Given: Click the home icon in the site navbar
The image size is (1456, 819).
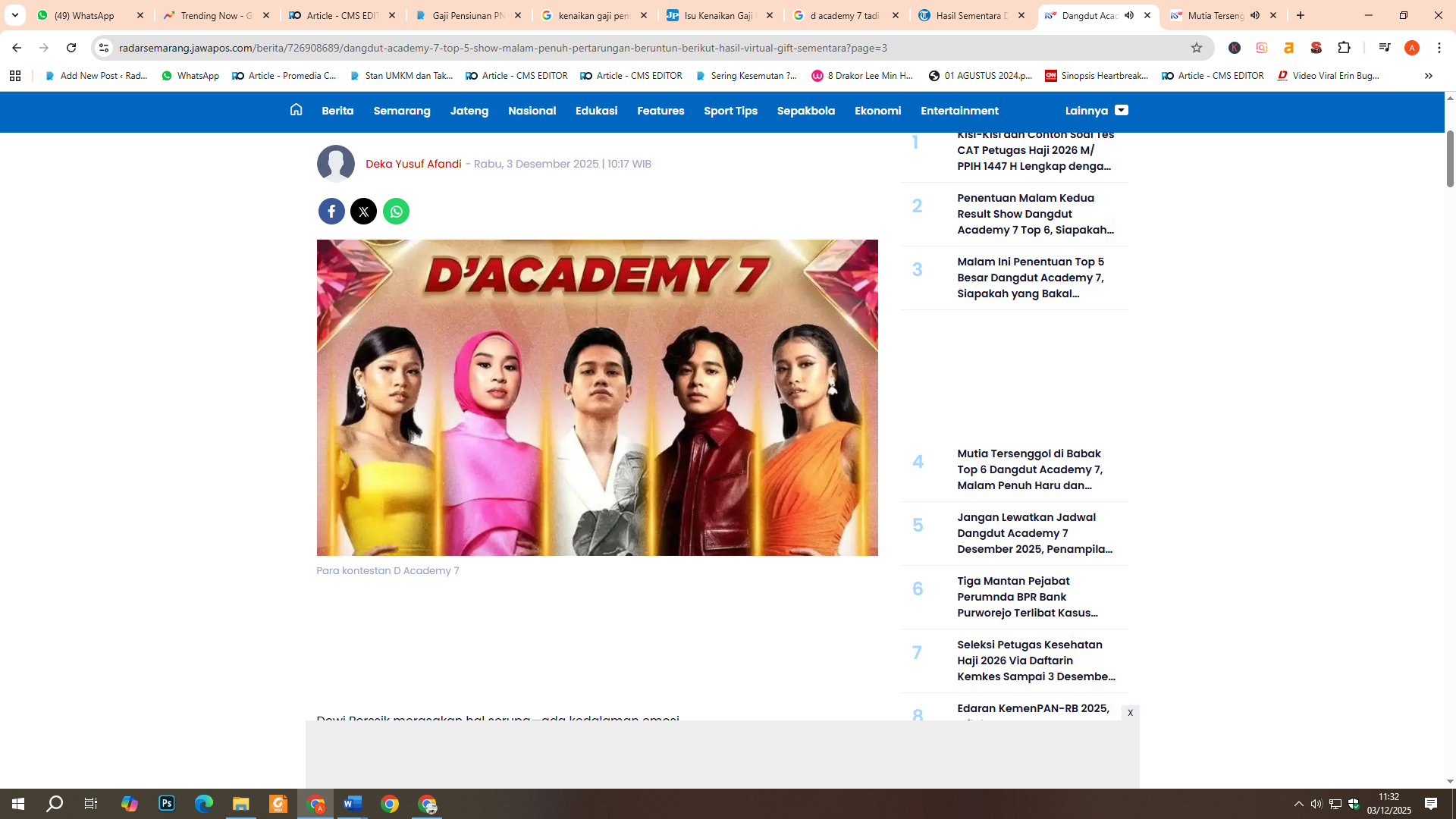Looking at the screenshot, I should (x=296, y=111).
